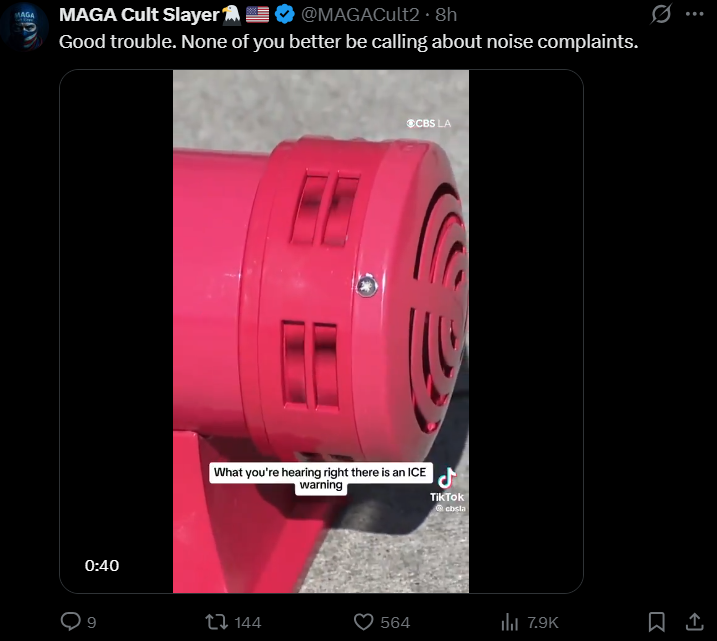
Task: Play the red siren video
Action: click(x=321, y=331)
